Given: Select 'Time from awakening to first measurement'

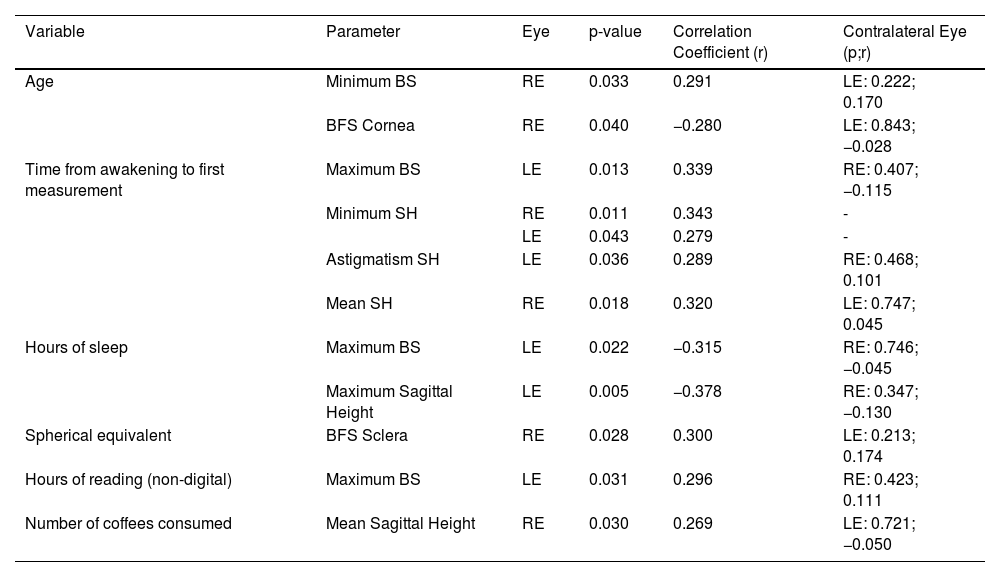Looking at the screenshot, I should click(x=125, y=179).
